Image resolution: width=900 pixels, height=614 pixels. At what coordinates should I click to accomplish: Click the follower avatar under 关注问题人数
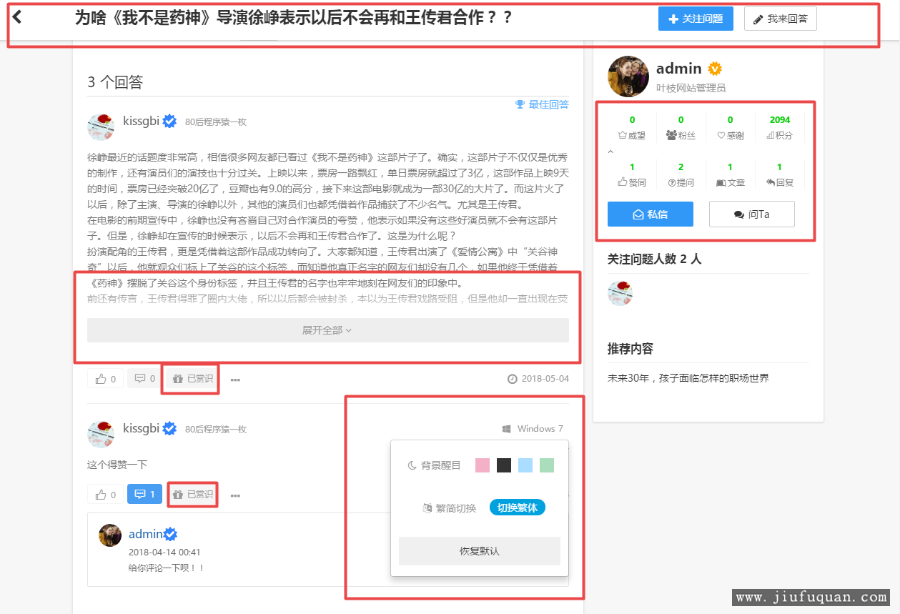(621, 293)
